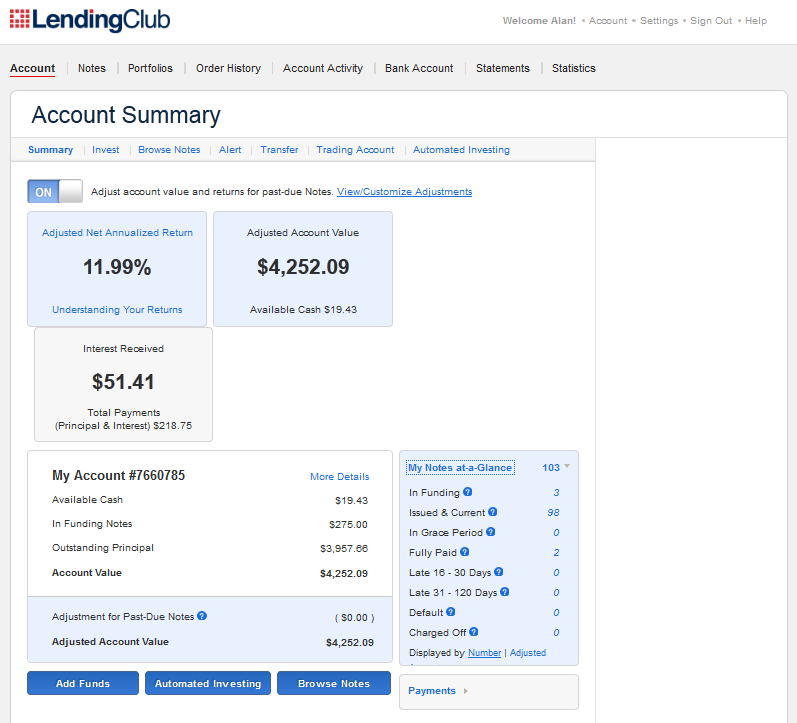Select the Summary sub-tab
This screenshot has height=723, width=797.
(x=50, y=150)
